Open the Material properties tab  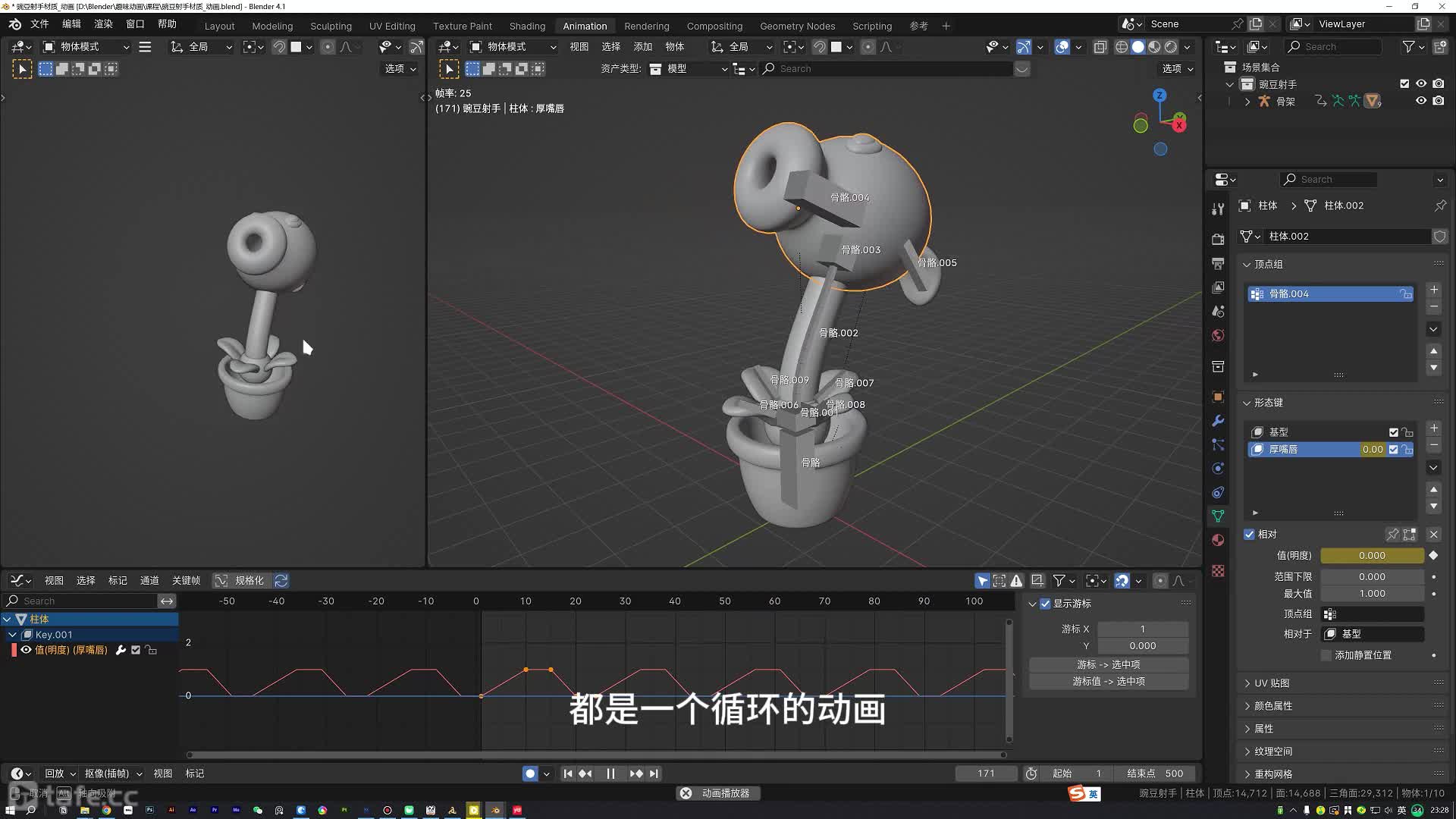point(1218,541)
